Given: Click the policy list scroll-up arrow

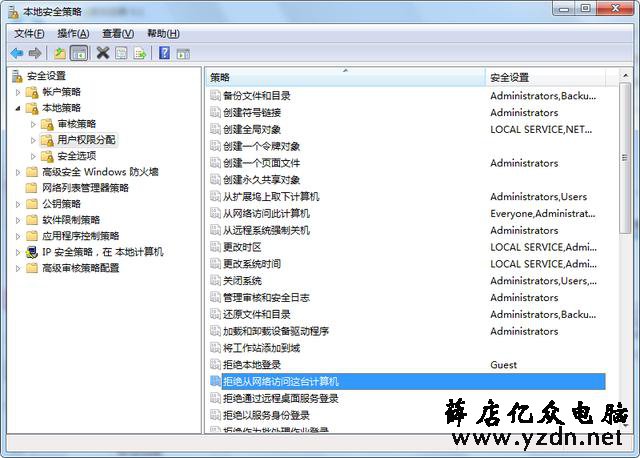Looking at the screenshot, I should pyautogui.click(x=625, y=76).
